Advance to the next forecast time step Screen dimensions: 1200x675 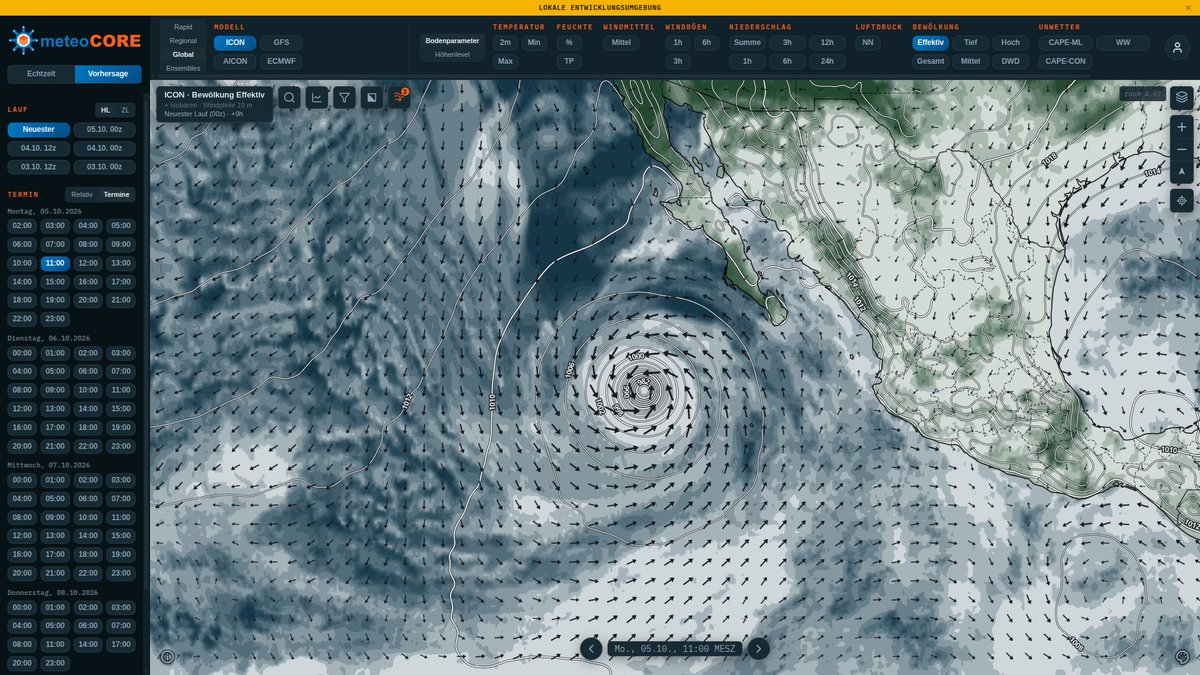[759, 649]
